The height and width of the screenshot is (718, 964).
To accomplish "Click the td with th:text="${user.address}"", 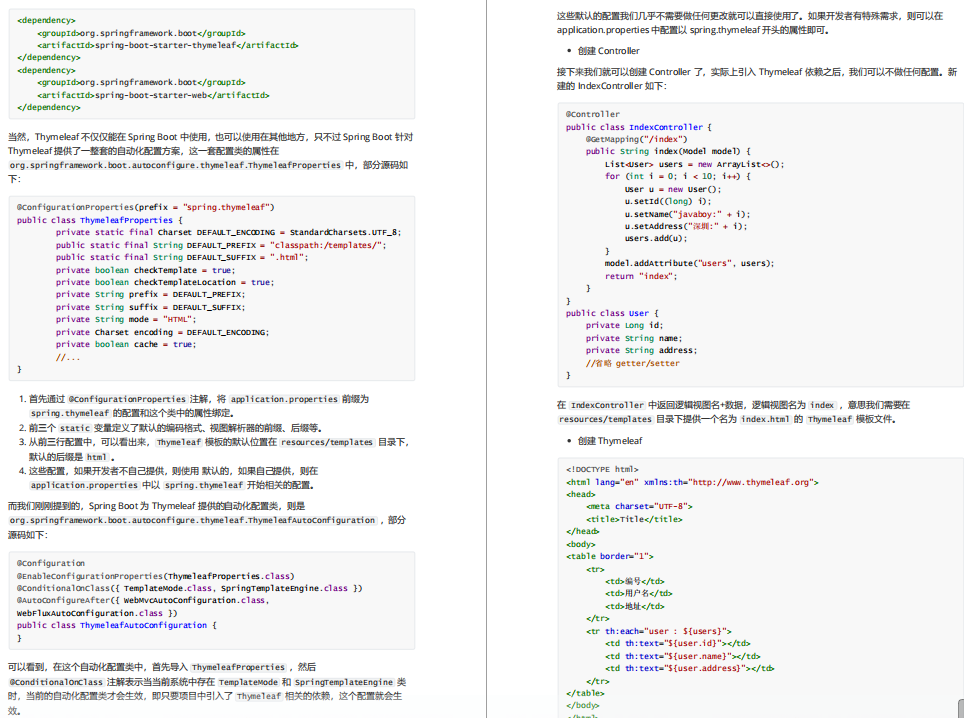I will click(690, 668).
